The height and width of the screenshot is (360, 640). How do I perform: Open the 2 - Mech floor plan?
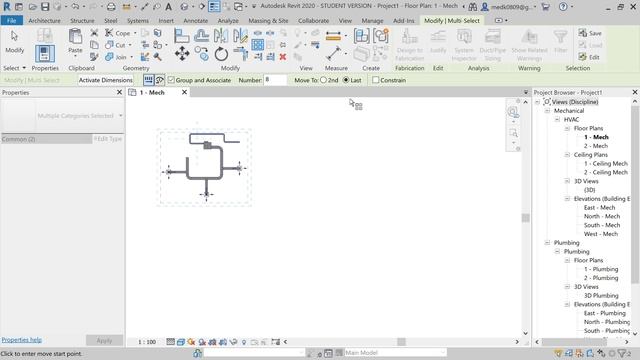click(x=596, y=146)
